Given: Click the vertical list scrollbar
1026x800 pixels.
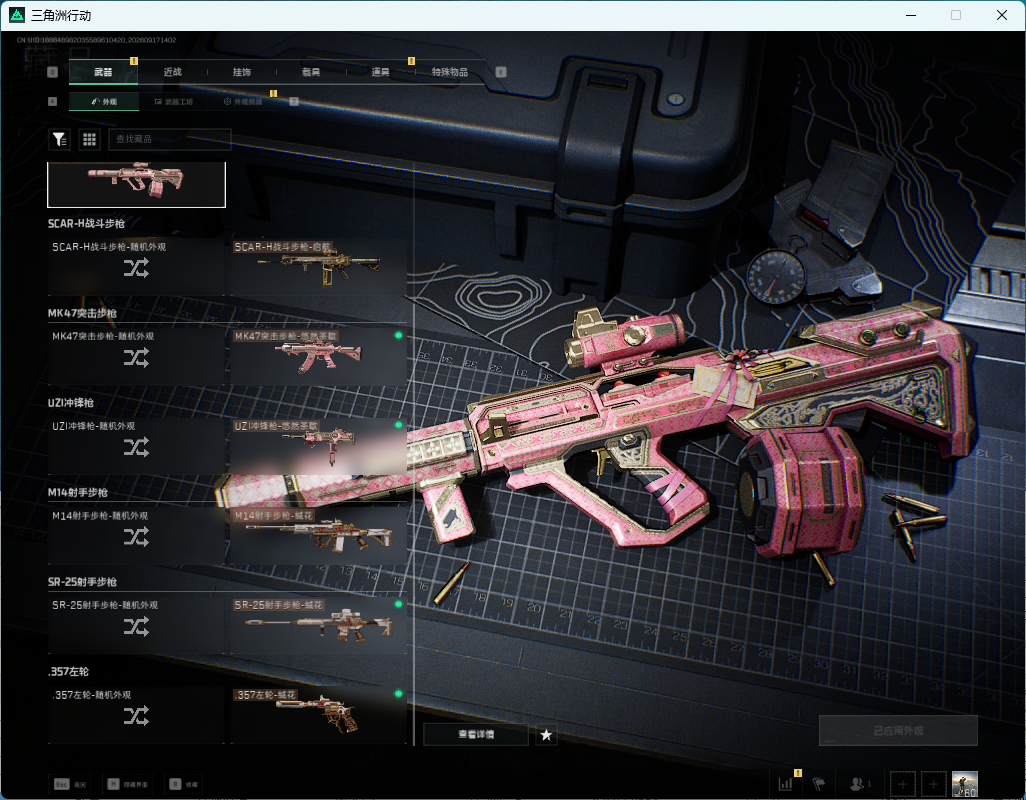Looking at the screenshot, I should coord(414,453).
